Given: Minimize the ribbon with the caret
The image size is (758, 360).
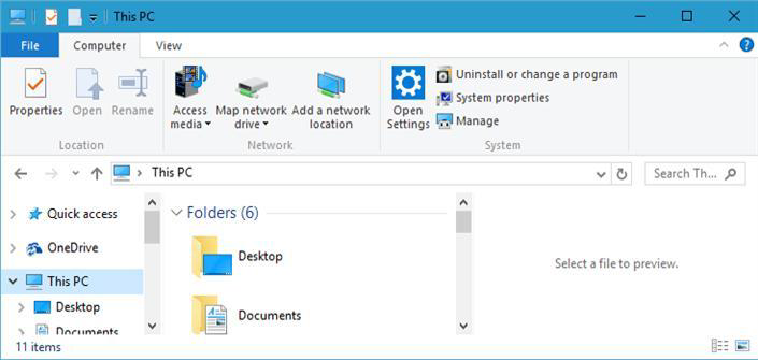Looking at the screenshot, I should point(724,45).
